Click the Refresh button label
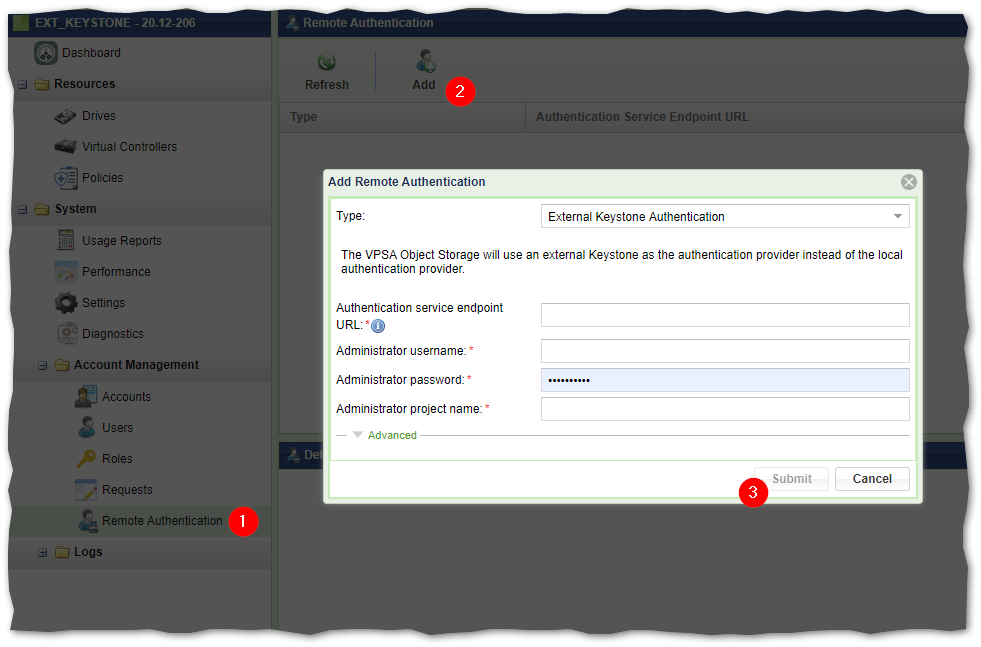The height and width of the screenshot is (647, 981). (x=327, y=85)
